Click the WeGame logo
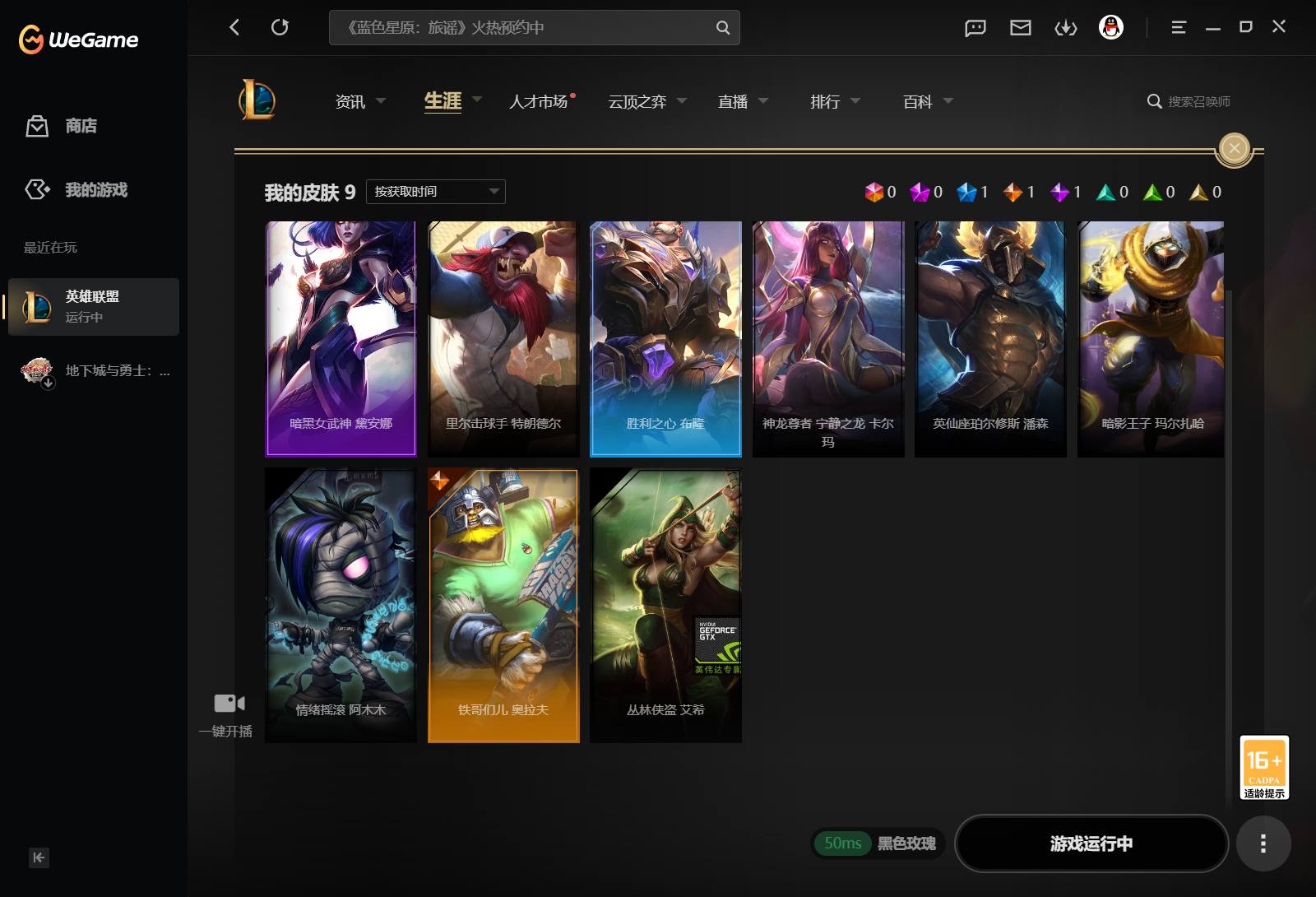Image resolution: width=1316 pixels, height=897 pixels. pos(78,39)
